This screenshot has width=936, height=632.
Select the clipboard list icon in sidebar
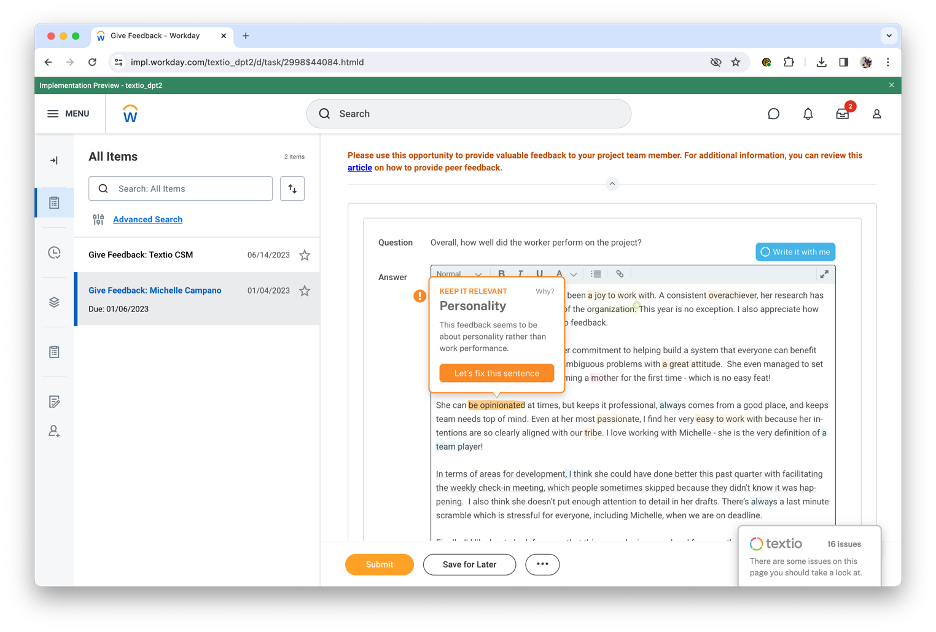(54, 203)
